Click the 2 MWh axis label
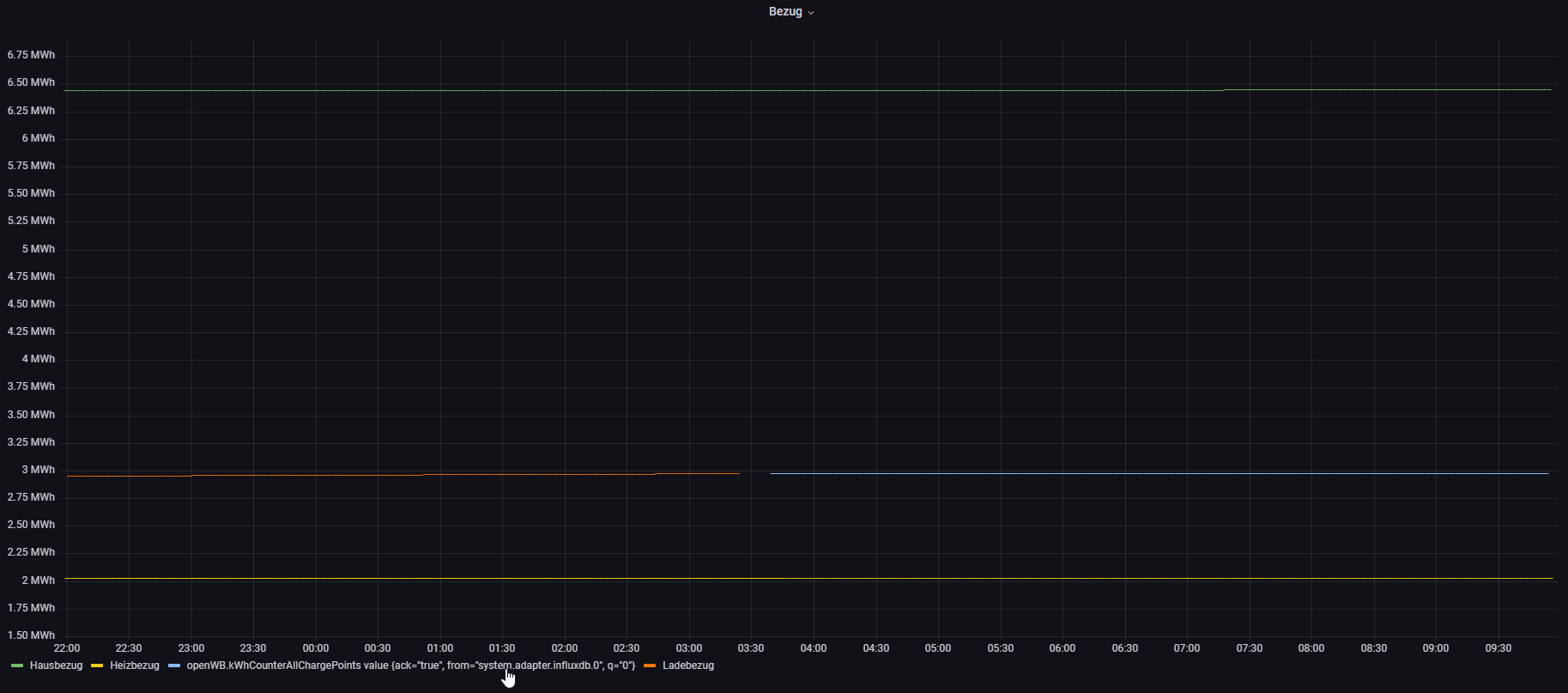The image size is (1568, 693). [38, 581]
